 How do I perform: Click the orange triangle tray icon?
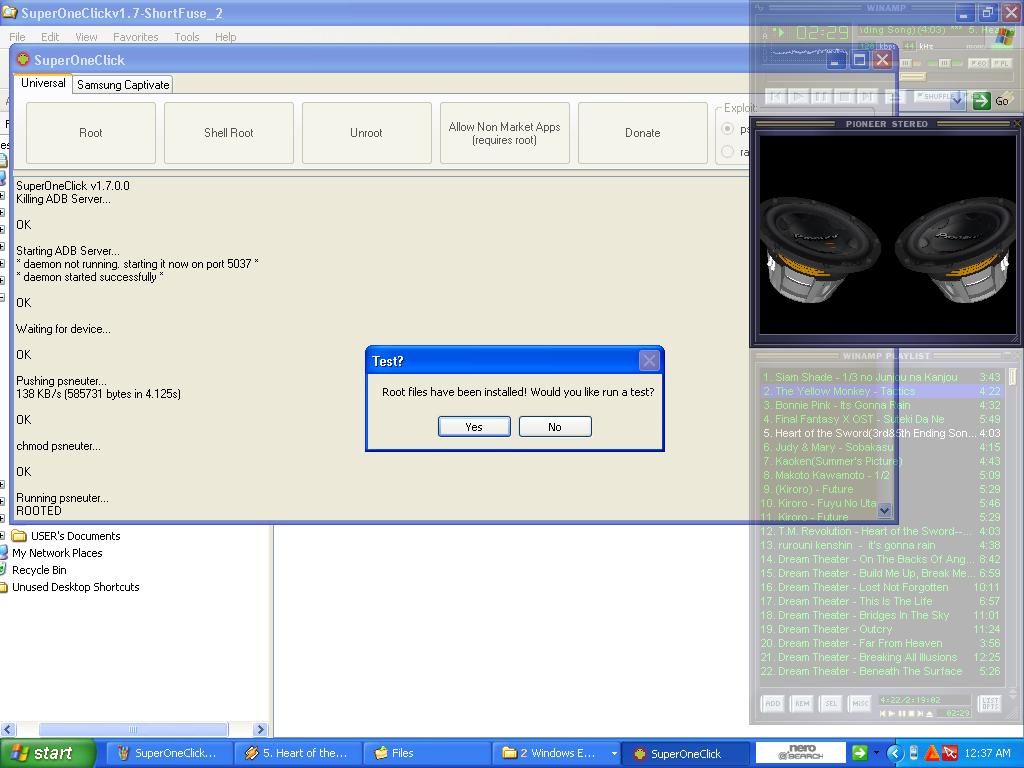(932, 753)
